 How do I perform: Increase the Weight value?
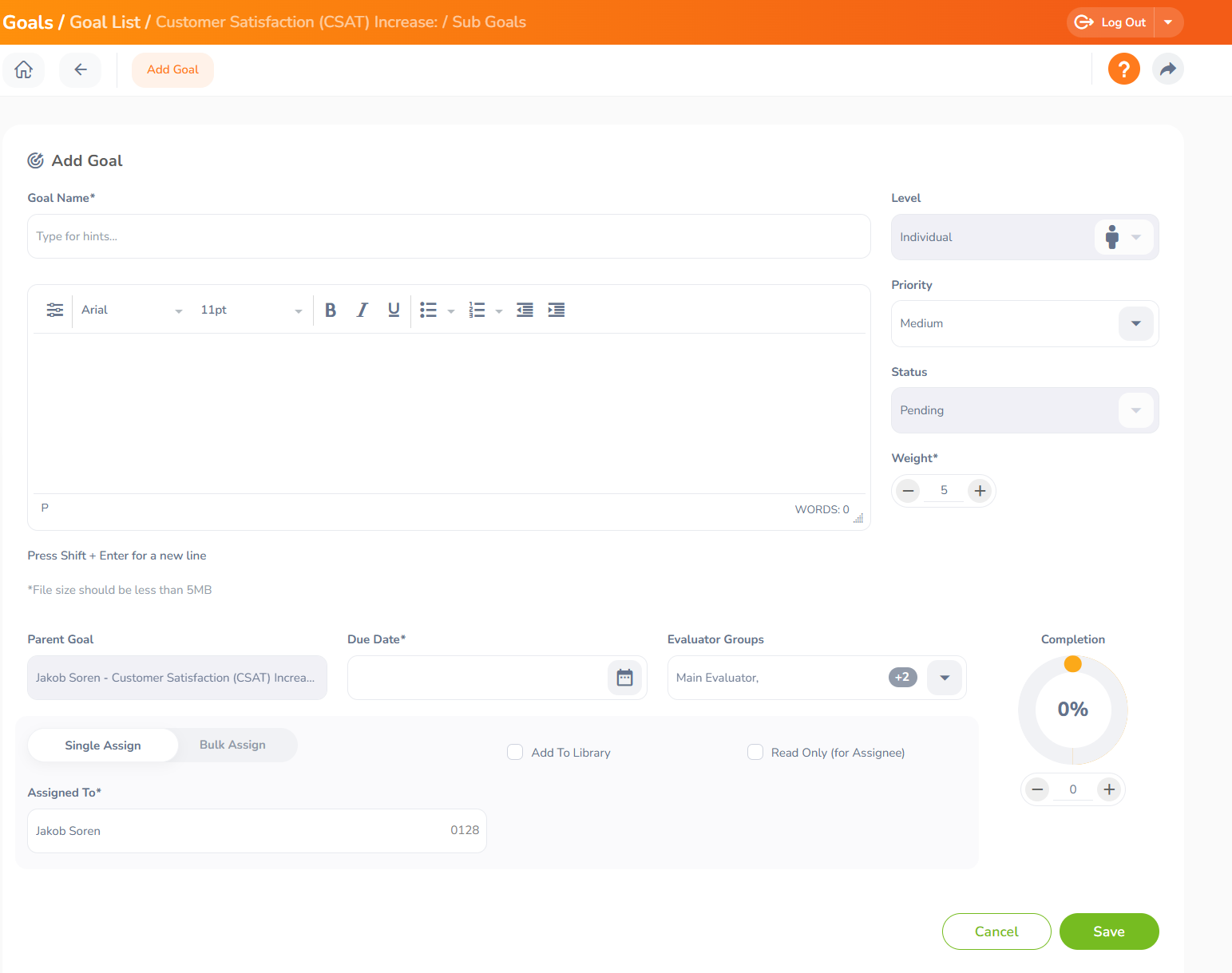click(980, 491)
